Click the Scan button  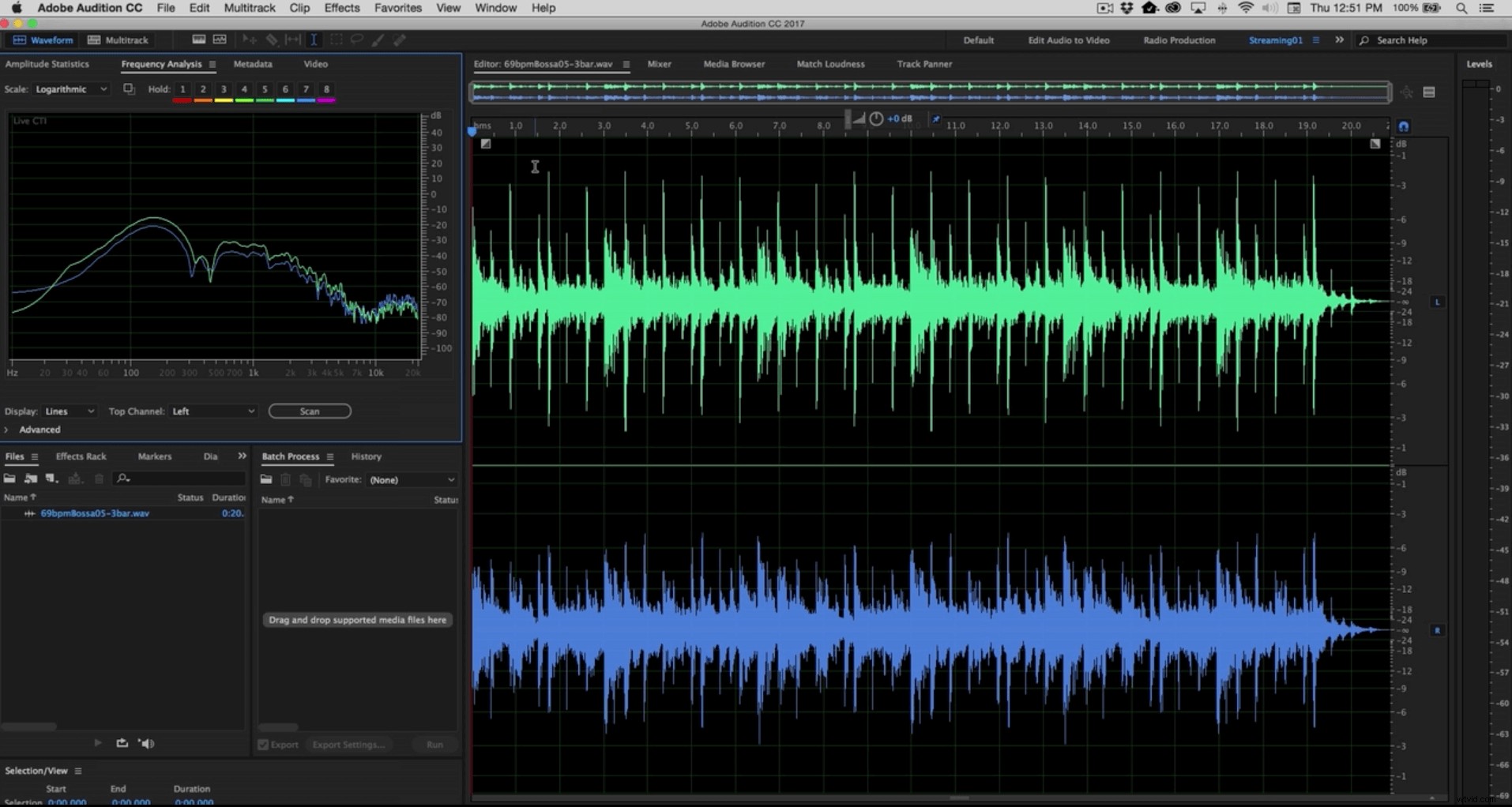pos(309,411)
